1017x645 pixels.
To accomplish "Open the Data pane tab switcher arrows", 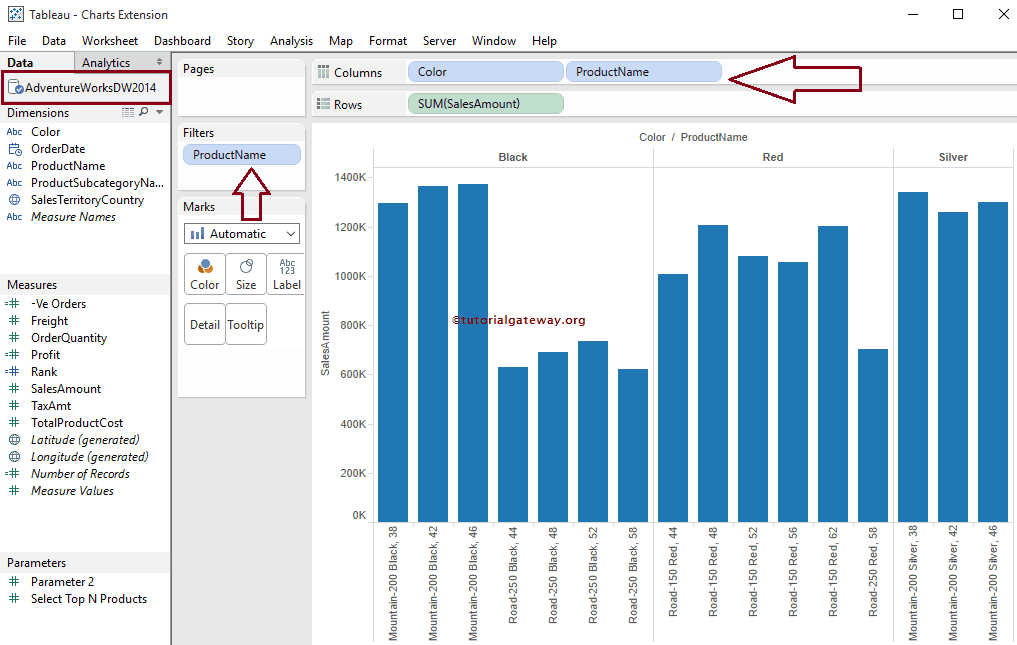I will (159, 62).
